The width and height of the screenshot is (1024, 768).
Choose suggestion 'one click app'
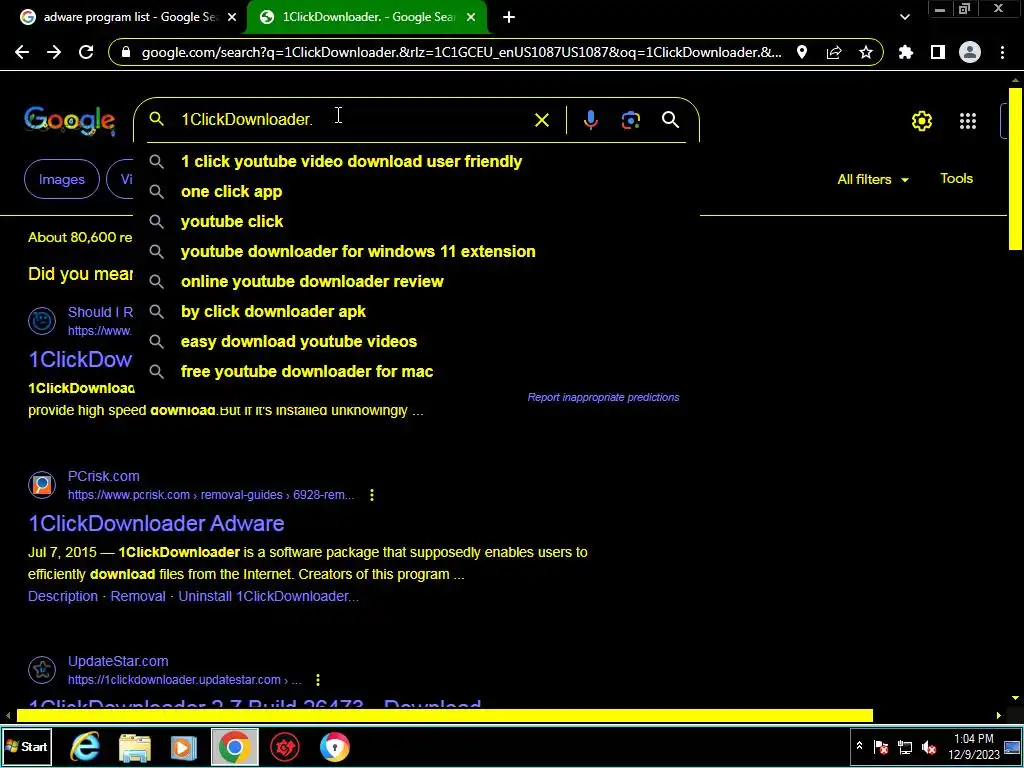[417, 191]
